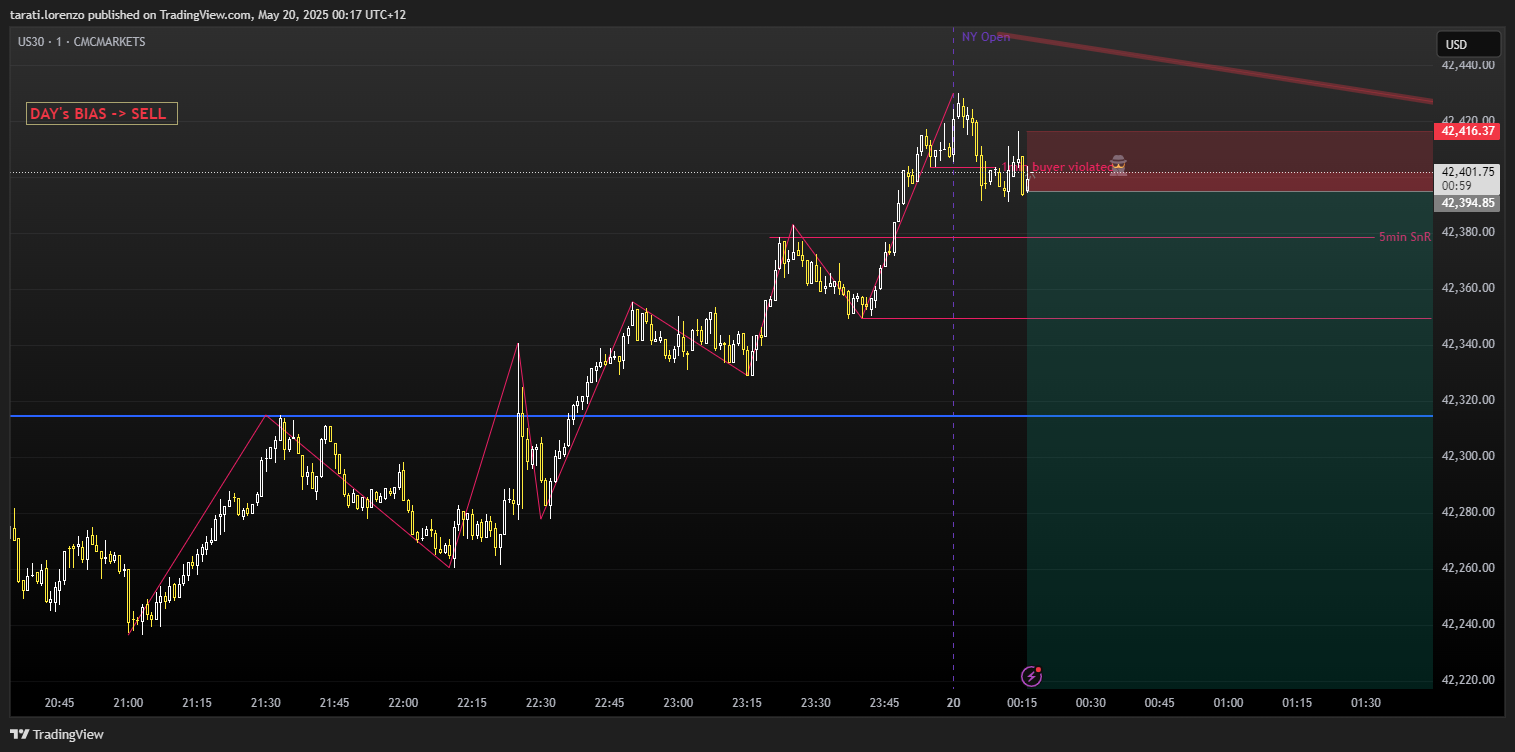Click the 23:30 time axis label
Image resolution: width=1515 pixels, height=752 pixels.
[815, 703]
